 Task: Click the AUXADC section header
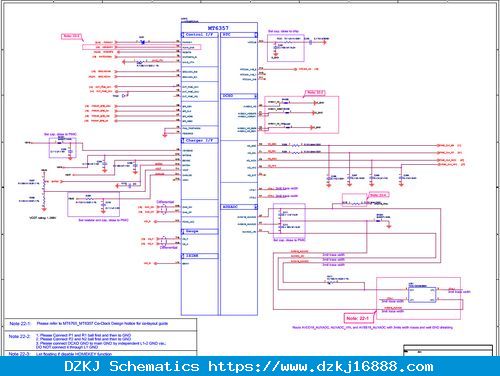239,207
